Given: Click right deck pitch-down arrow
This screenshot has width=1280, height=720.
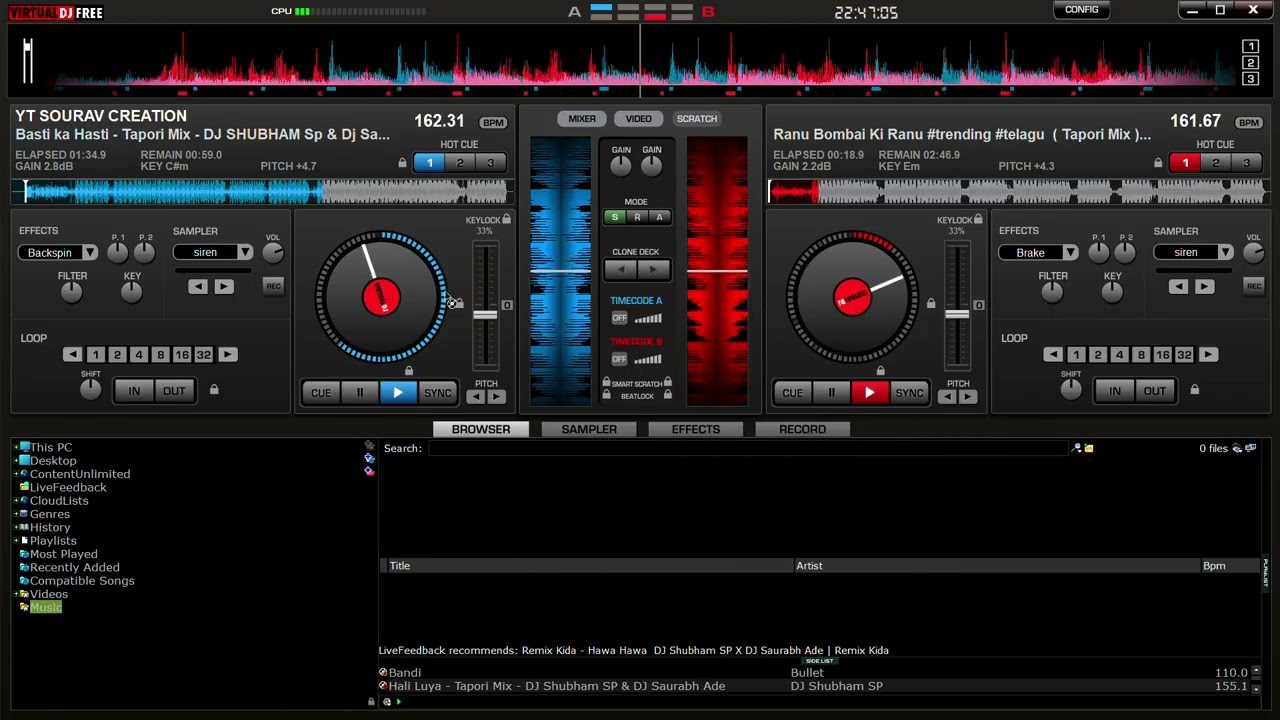Looking at the screenshot, I should (948, 397).
